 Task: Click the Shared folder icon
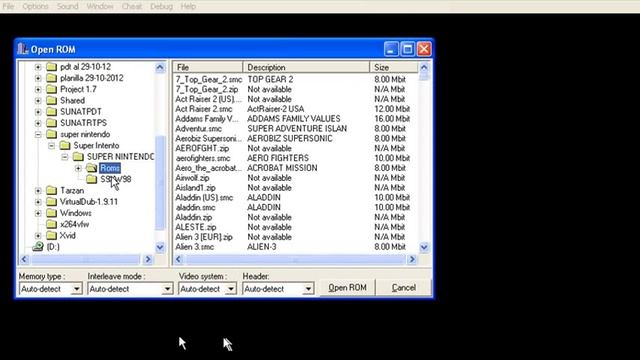pos(51,100)
